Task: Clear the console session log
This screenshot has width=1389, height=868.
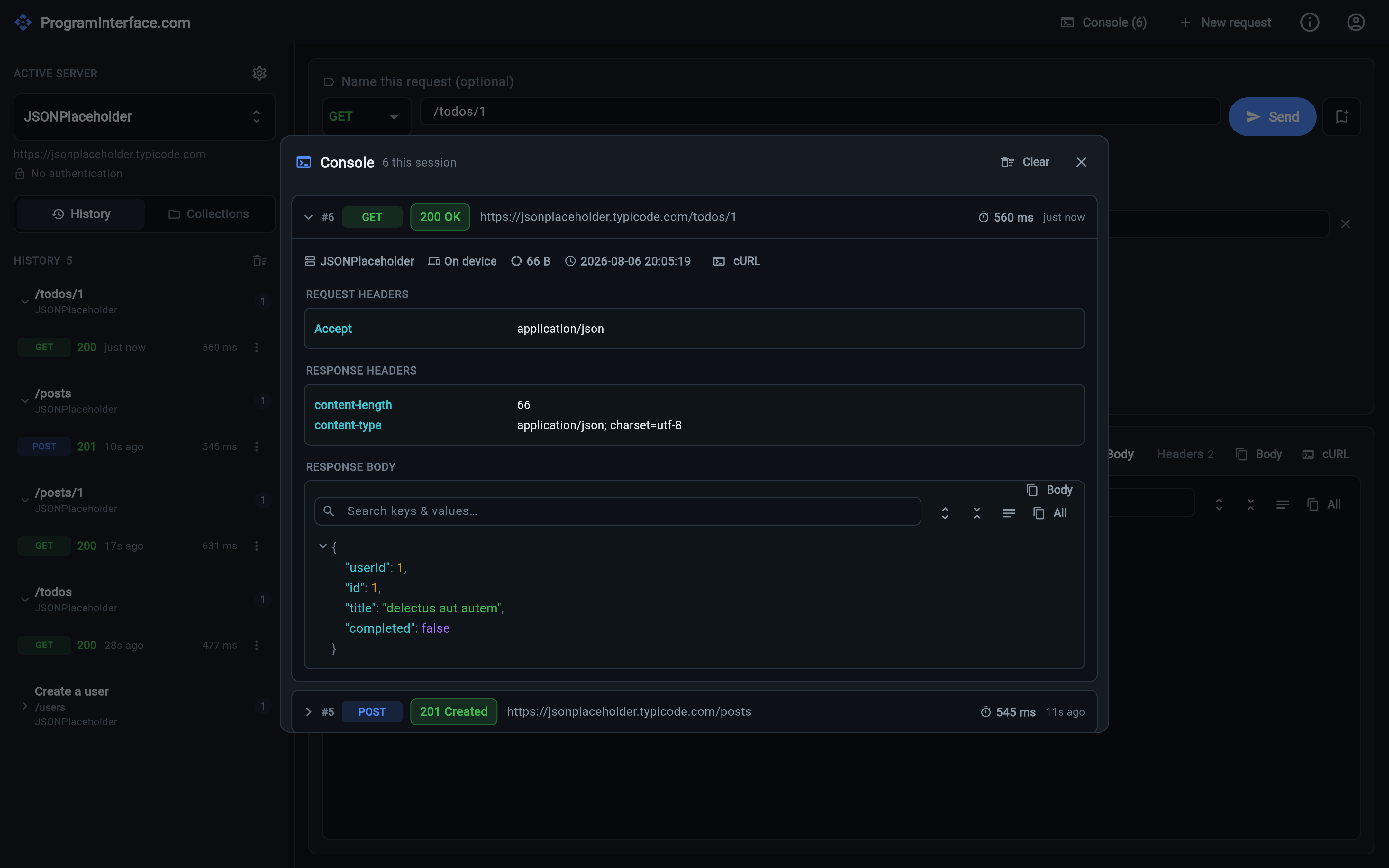Action: [1024, 162]
